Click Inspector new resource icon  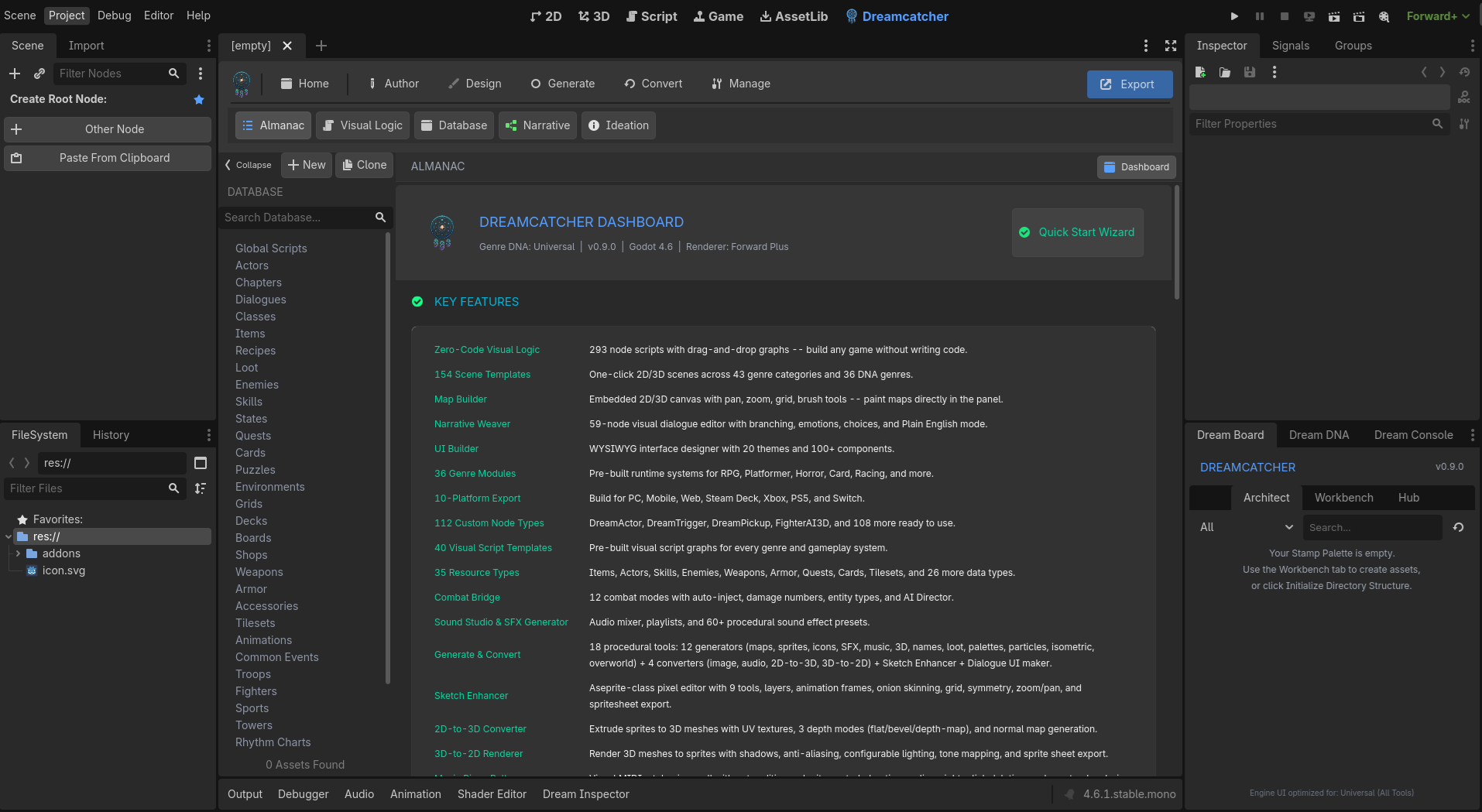click(1200, 72)
